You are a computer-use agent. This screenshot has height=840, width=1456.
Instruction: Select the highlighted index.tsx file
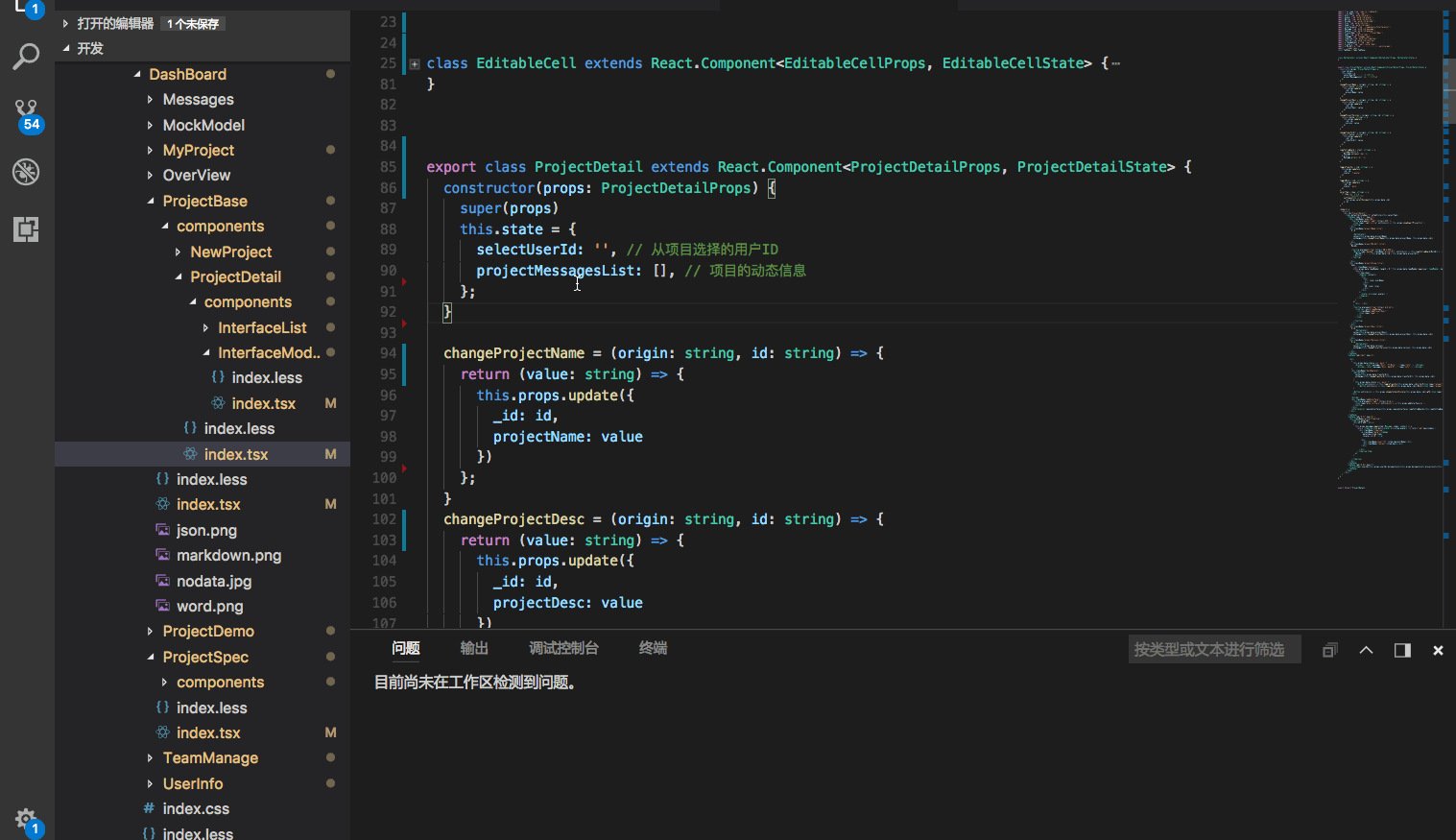pos(203,454)
